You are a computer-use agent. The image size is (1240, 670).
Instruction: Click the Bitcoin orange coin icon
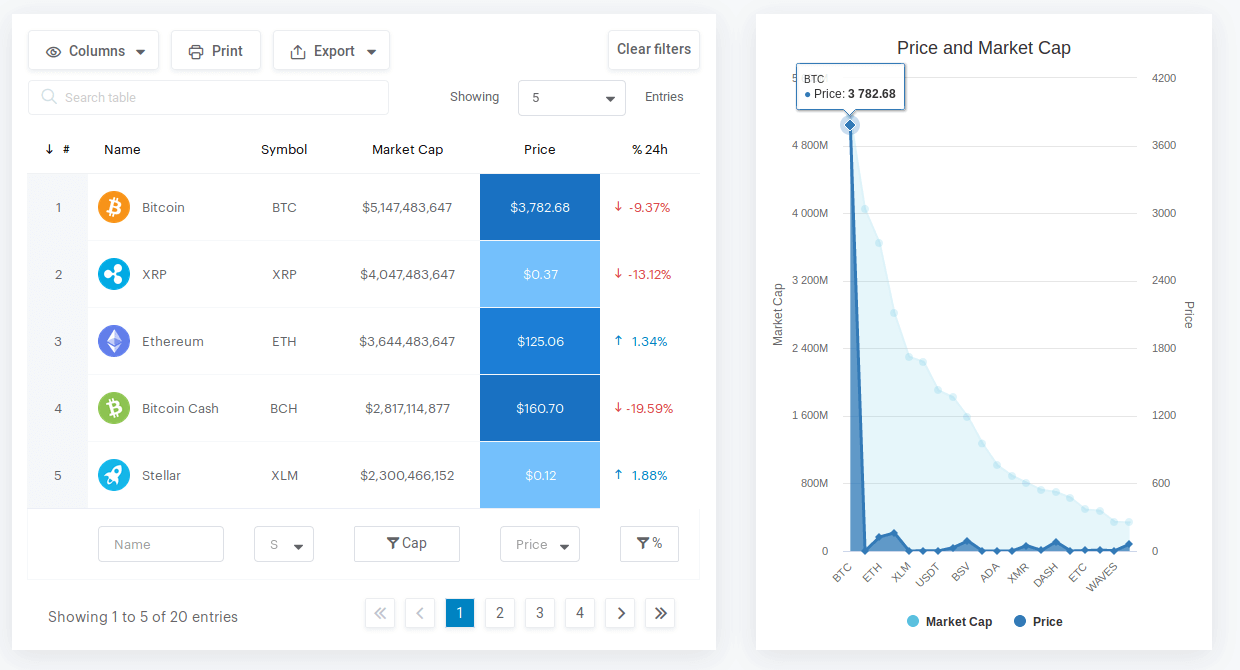114,207
